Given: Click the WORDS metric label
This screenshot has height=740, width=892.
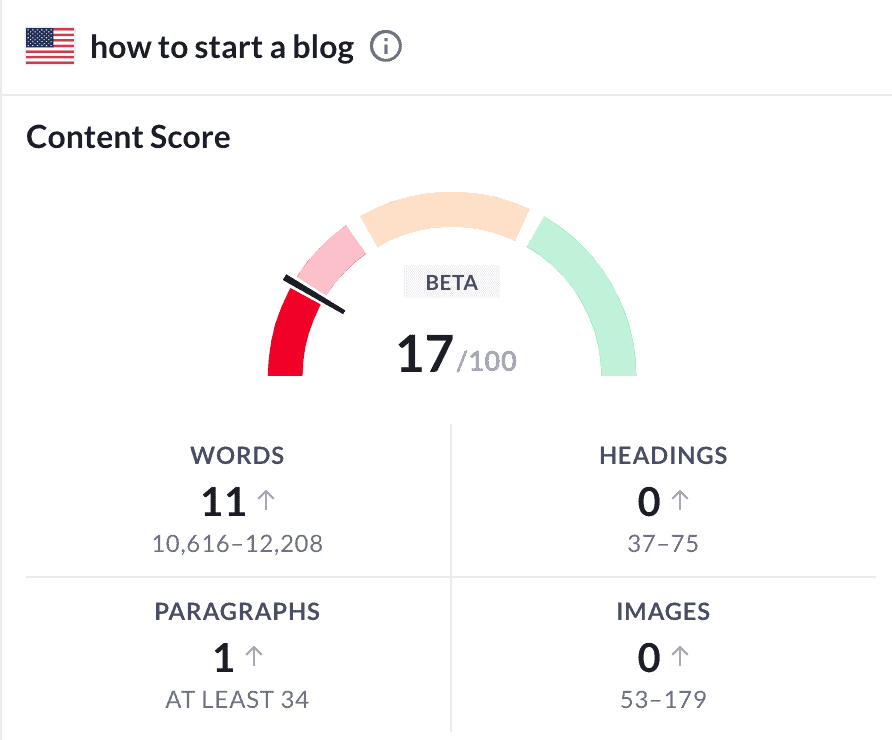Looking at the screenshot, I should tap(237, 456).
